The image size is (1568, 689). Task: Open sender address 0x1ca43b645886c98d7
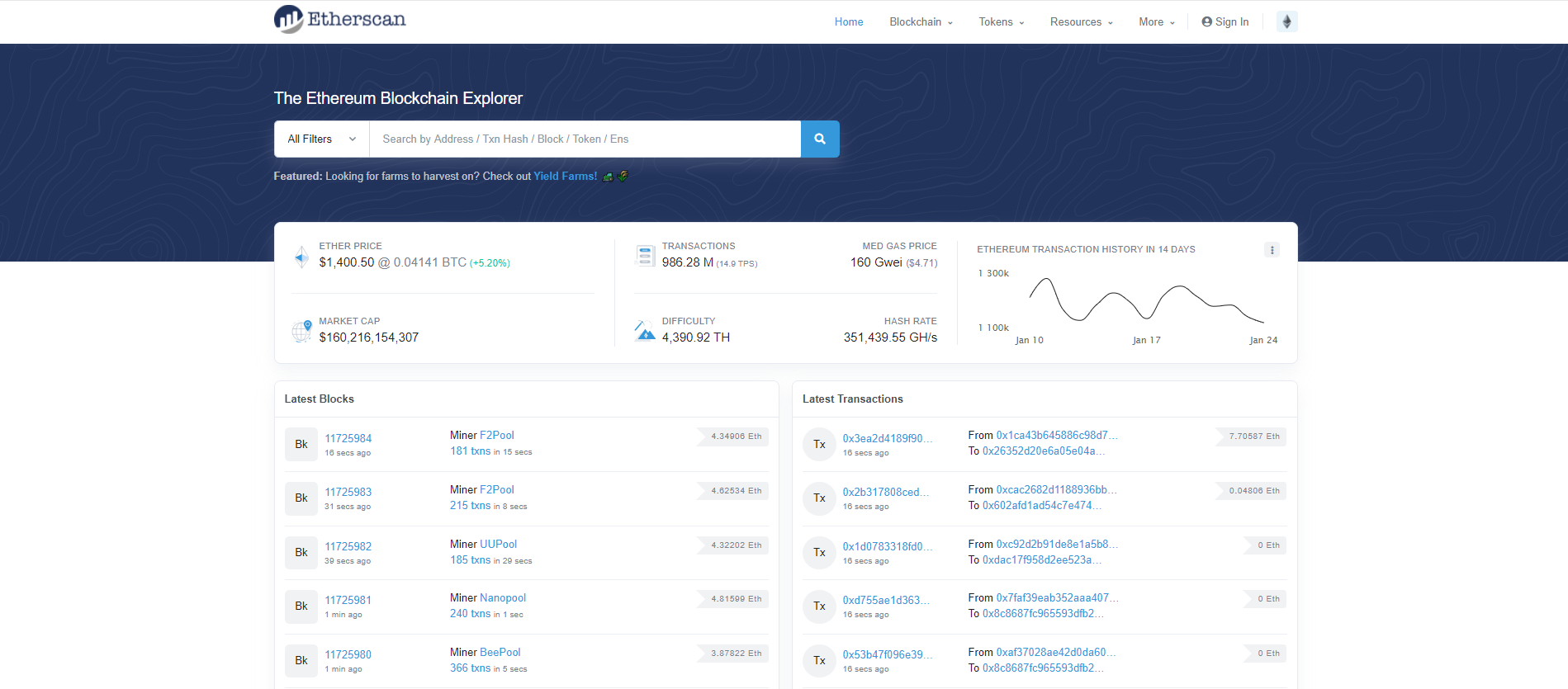tap(1057, 435)
